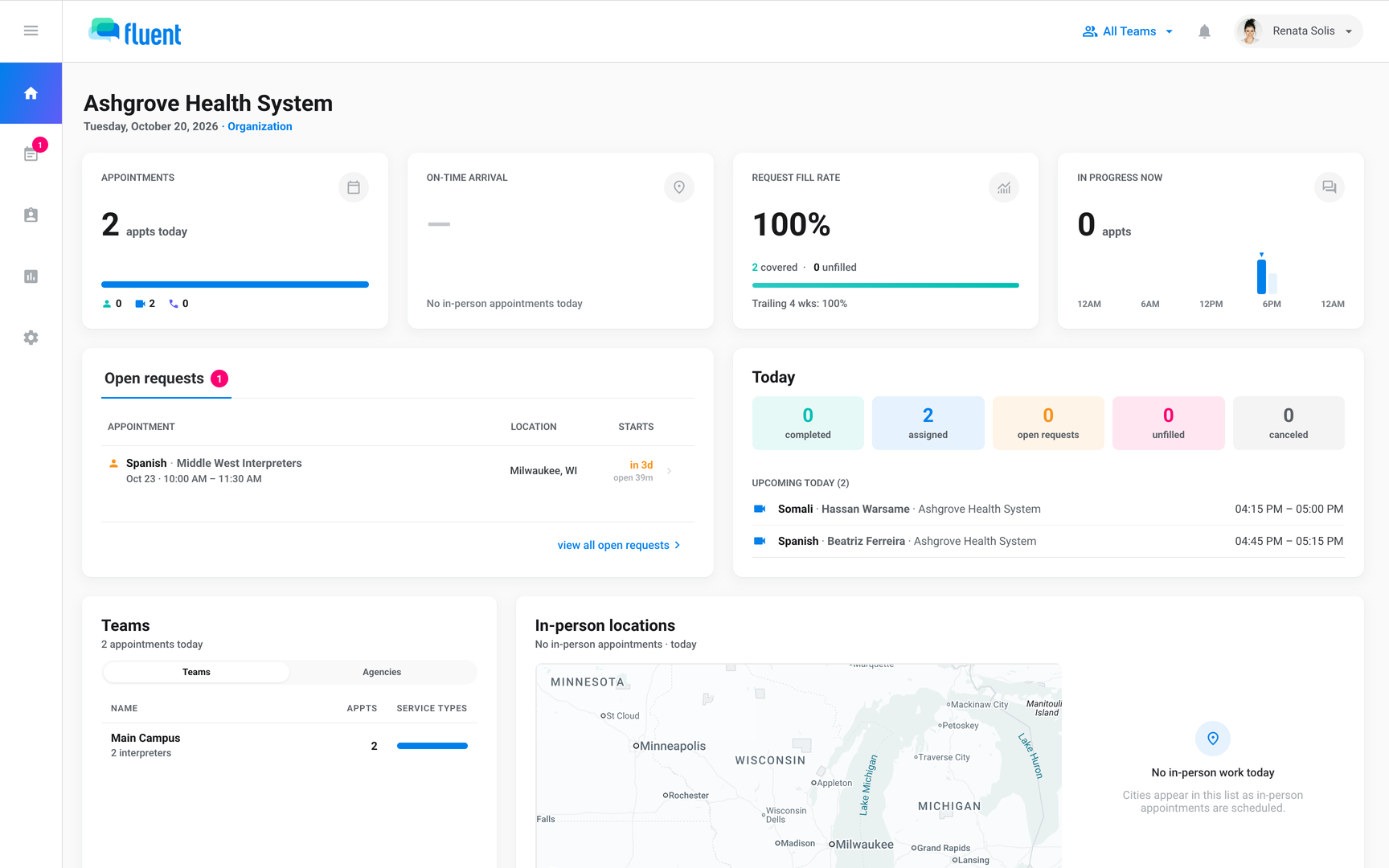Click the '2 covered' text
The width and height of the screenshot is (1389, 868).
pos(775,268)
